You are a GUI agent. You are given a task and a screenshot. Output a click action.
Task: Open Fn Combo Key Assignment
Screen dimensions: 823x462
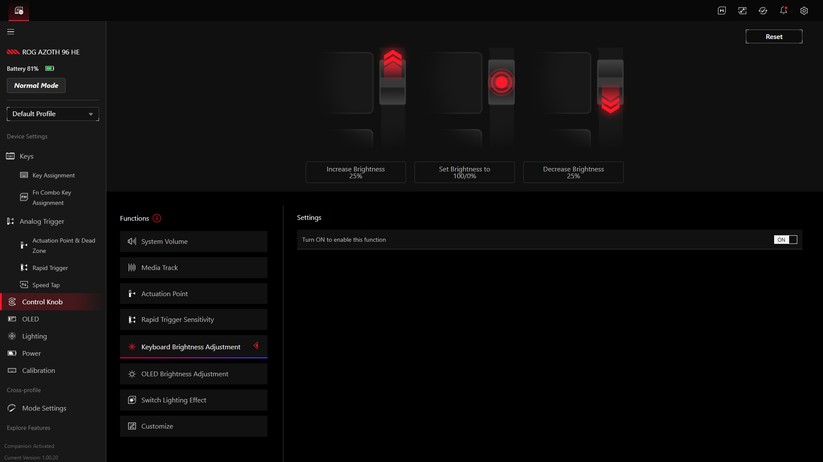51,197
